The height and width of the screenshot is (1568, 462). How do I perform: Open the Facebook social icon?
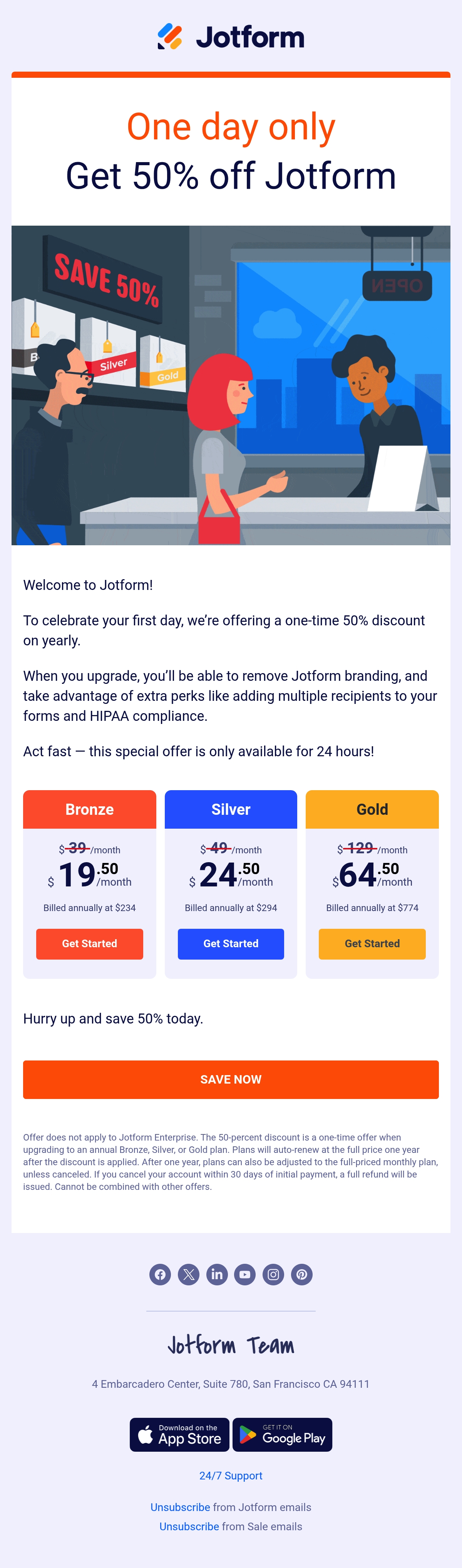[x=160, y=1274]
